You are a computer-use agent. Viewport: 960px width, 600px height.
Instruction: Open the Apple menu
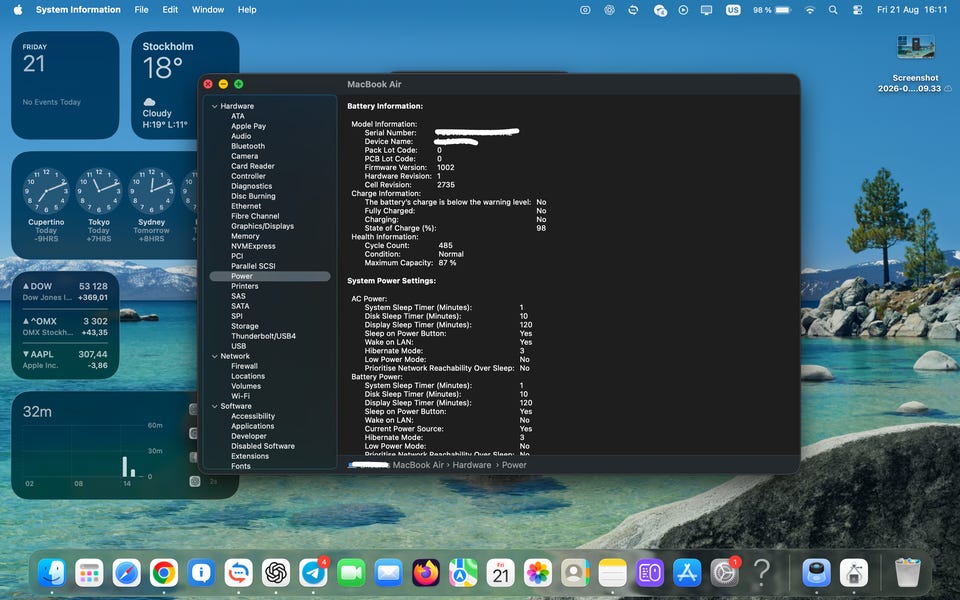18,10
